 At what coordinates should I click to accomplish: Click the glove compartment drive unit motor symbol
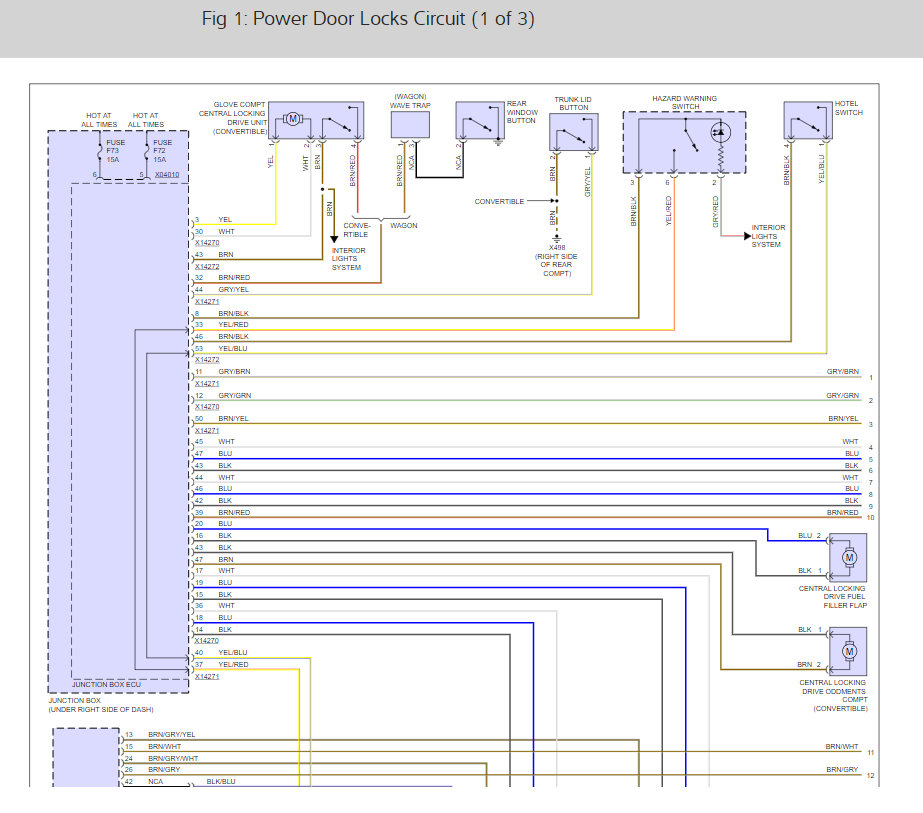point(293,119)
